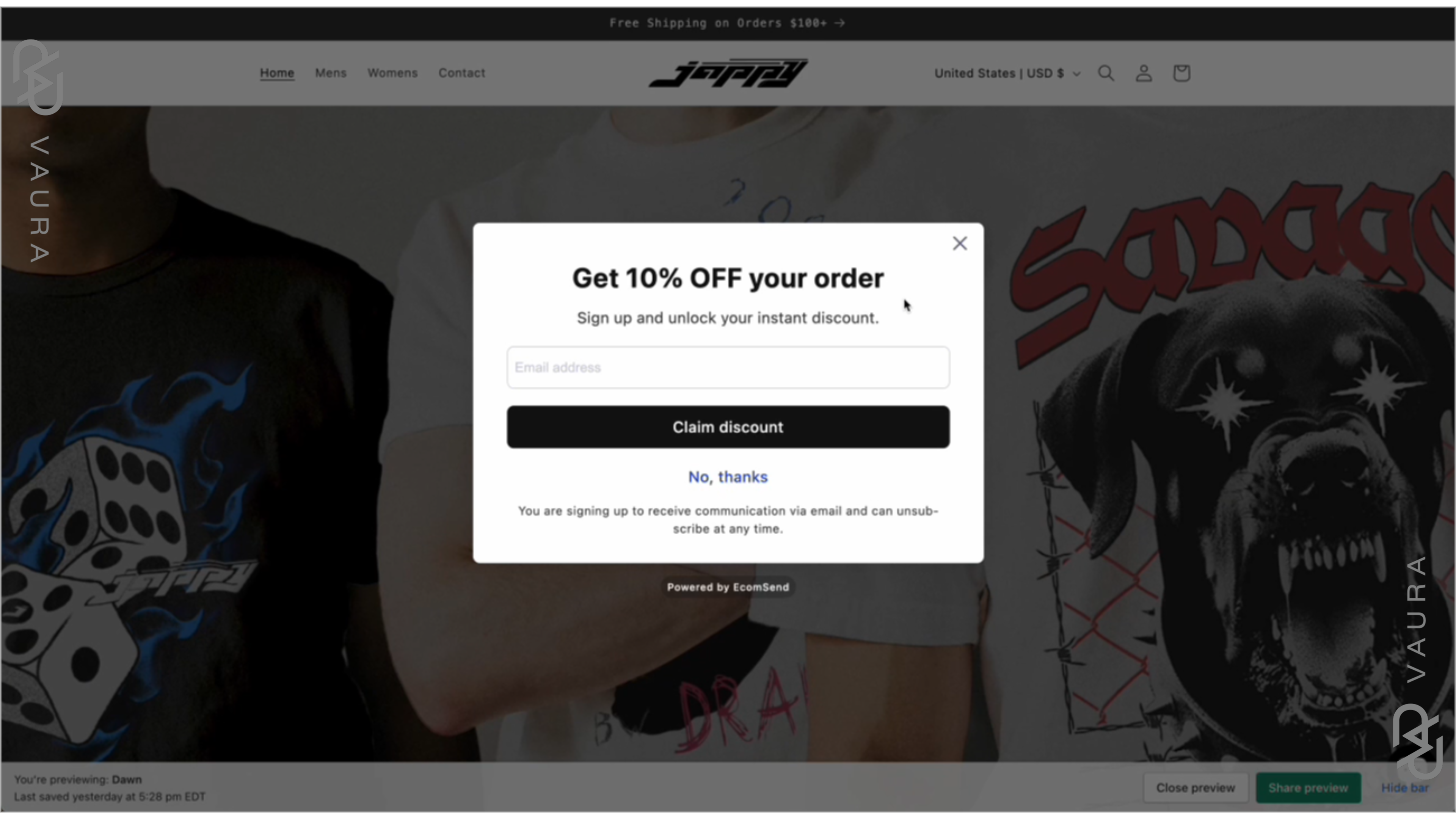Viewport: 1456px width, 819px height.
Task: Open the search magnifier icon
Action: 1106,74
